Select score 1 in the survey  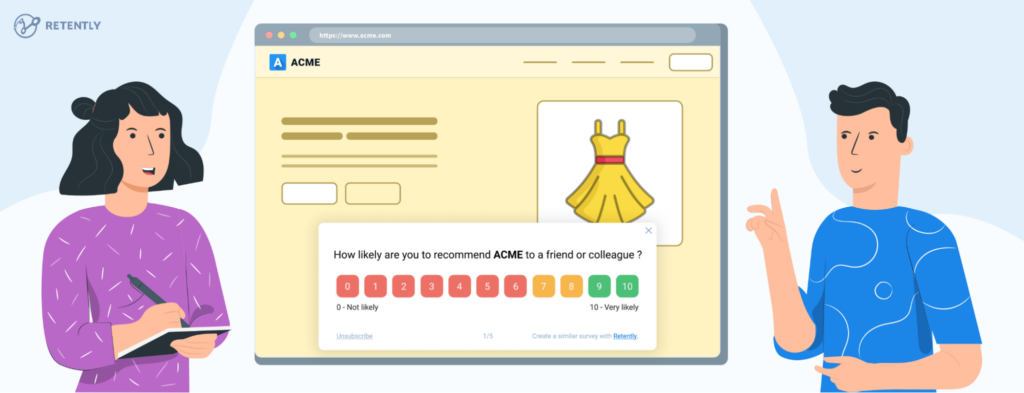point(376,286)
